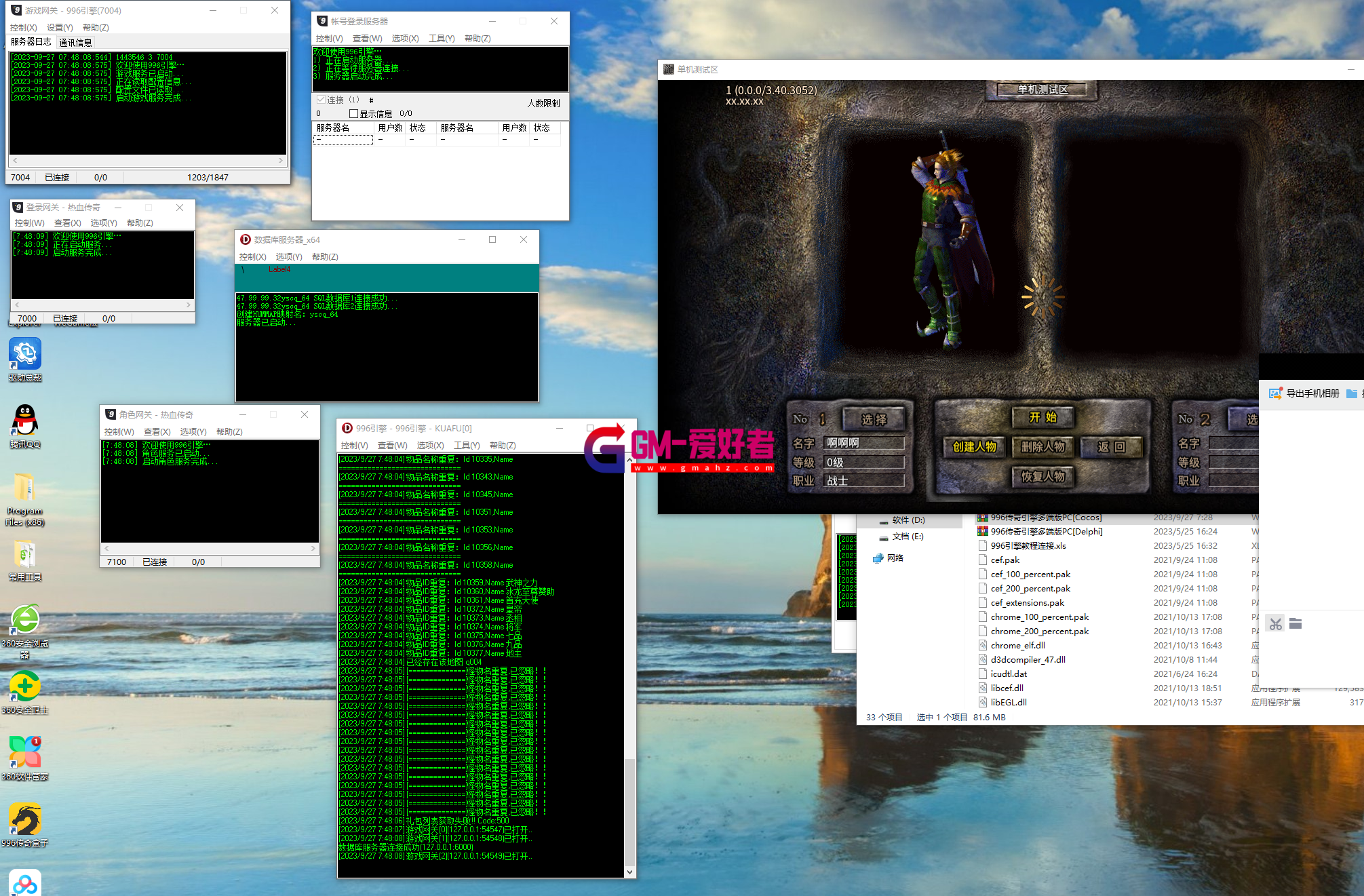Select icudtl.dat file
Viewport: 1364px width, 896px height.
1009,674
